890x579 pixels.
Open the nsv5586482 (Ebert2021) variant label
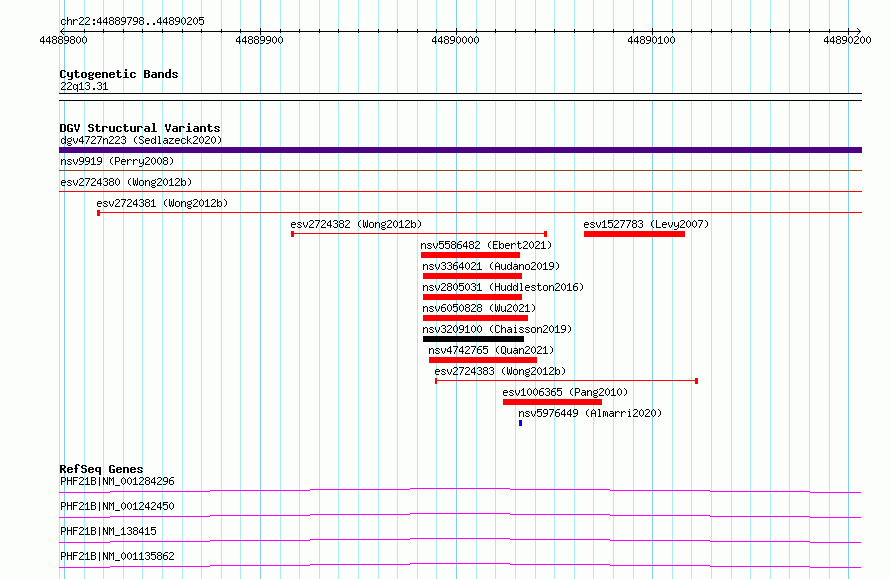point(486,245)
